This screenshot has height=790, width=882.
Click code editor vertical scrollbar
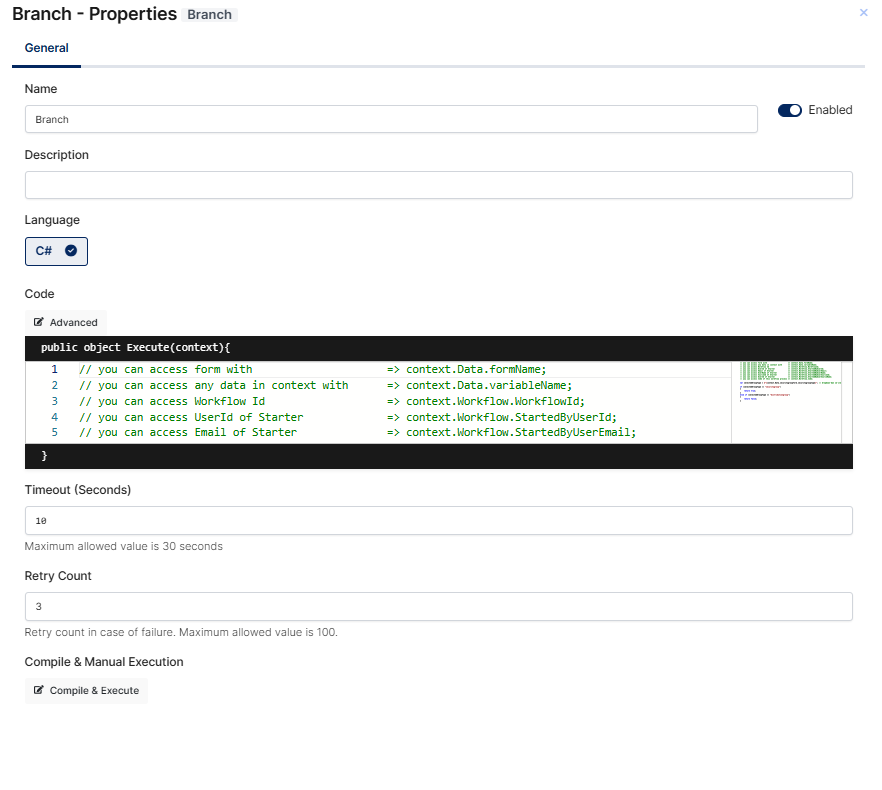click(x=847, y=402)
